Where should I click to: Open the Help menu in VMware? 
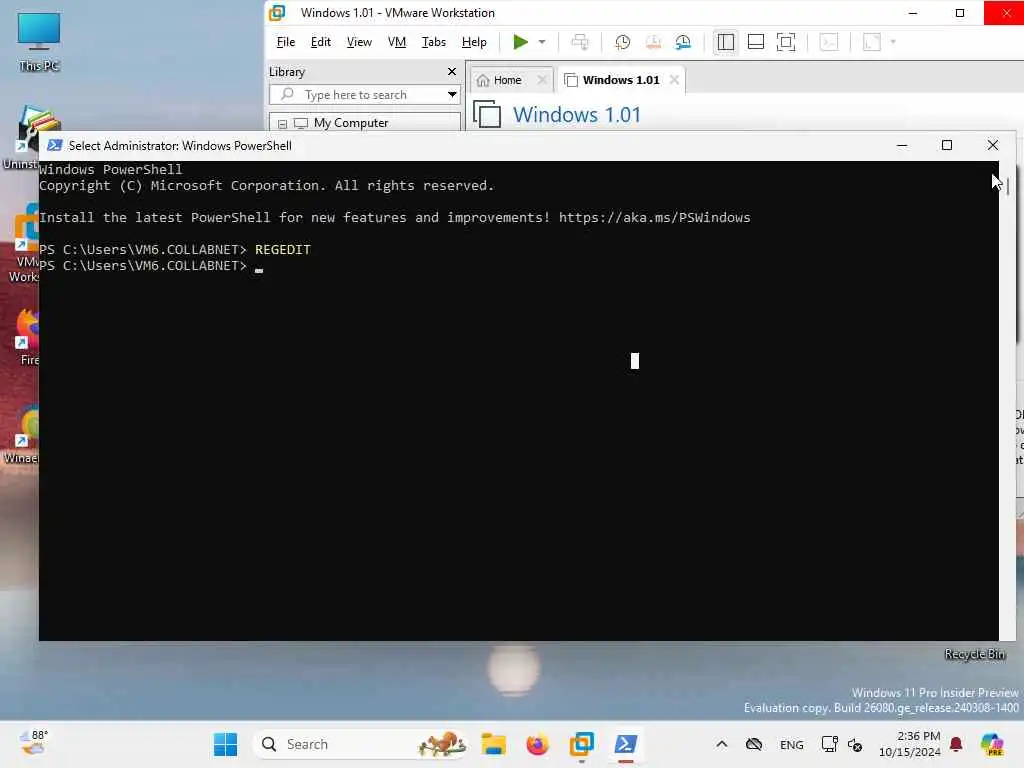(474, 42)
